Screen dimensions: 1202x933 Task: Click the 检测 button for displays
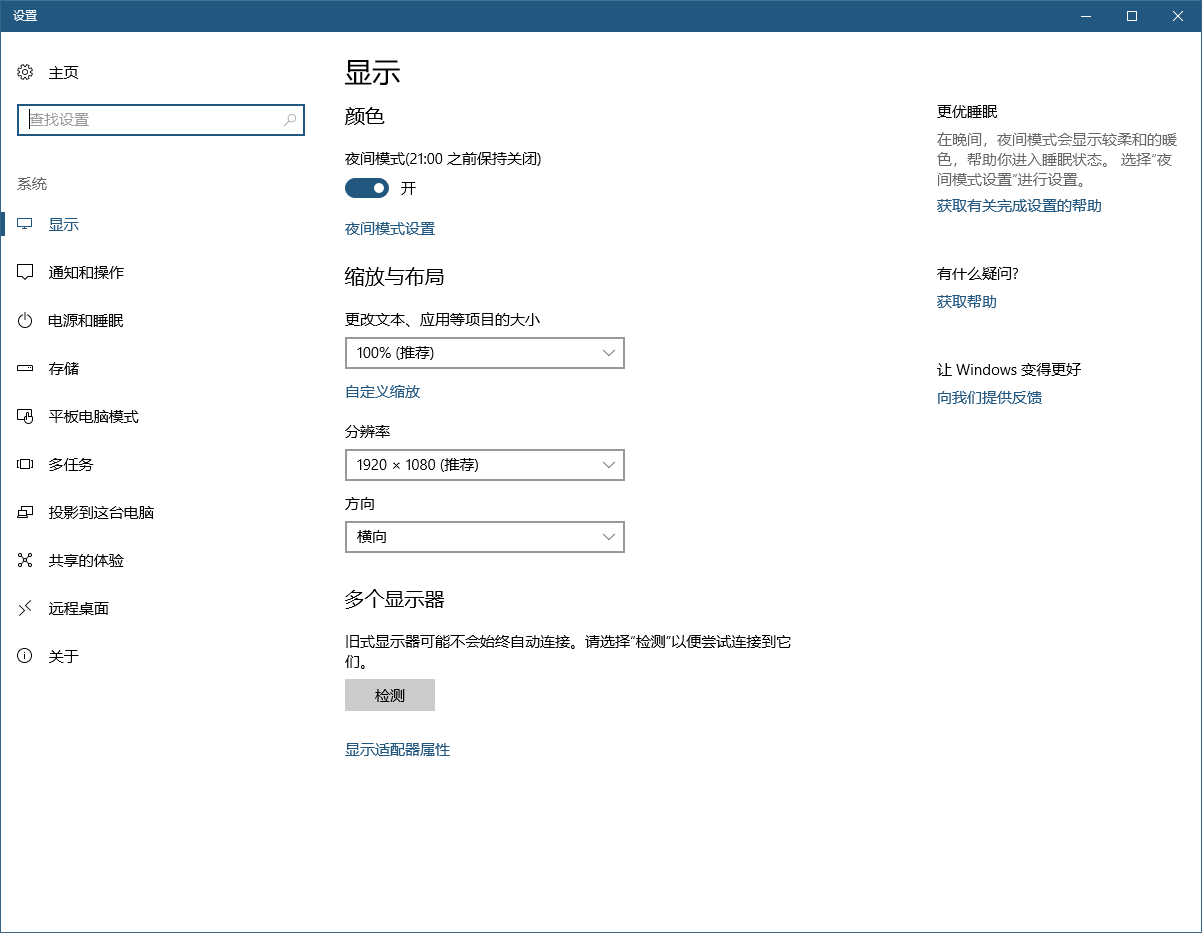coord(389,695)
